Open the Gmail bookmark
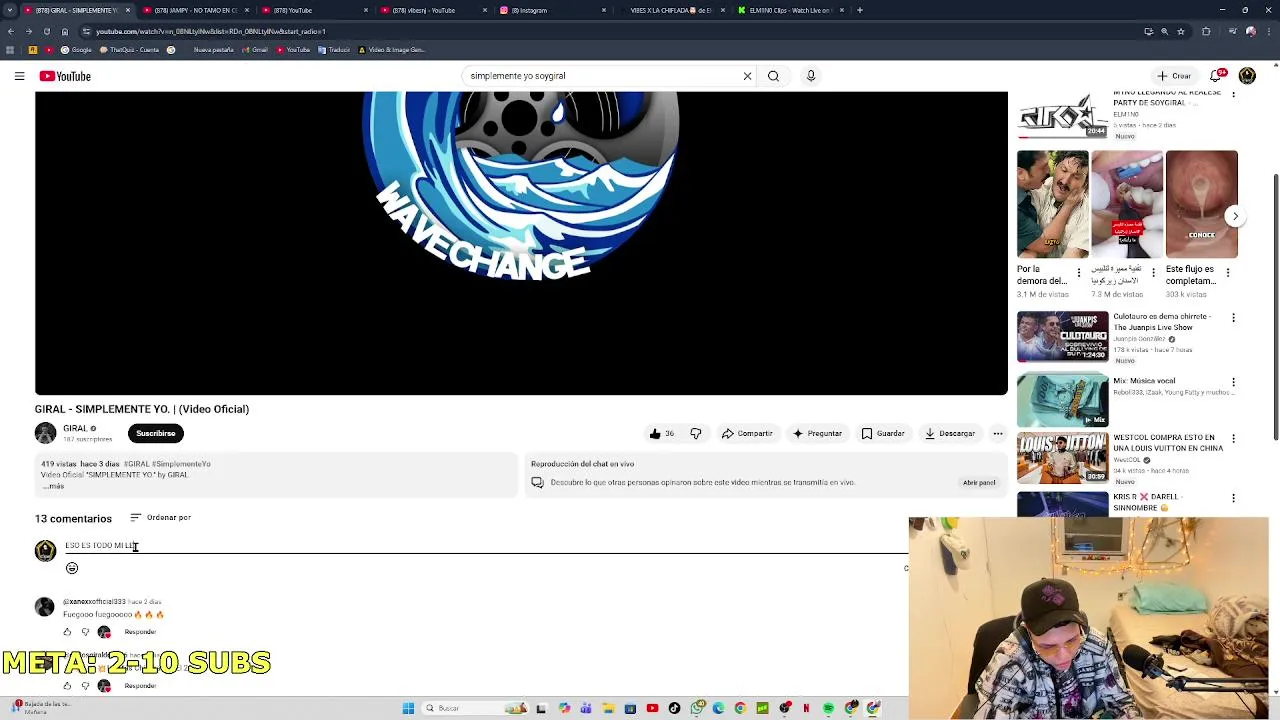1280x720 pixels. click(255, 50)
